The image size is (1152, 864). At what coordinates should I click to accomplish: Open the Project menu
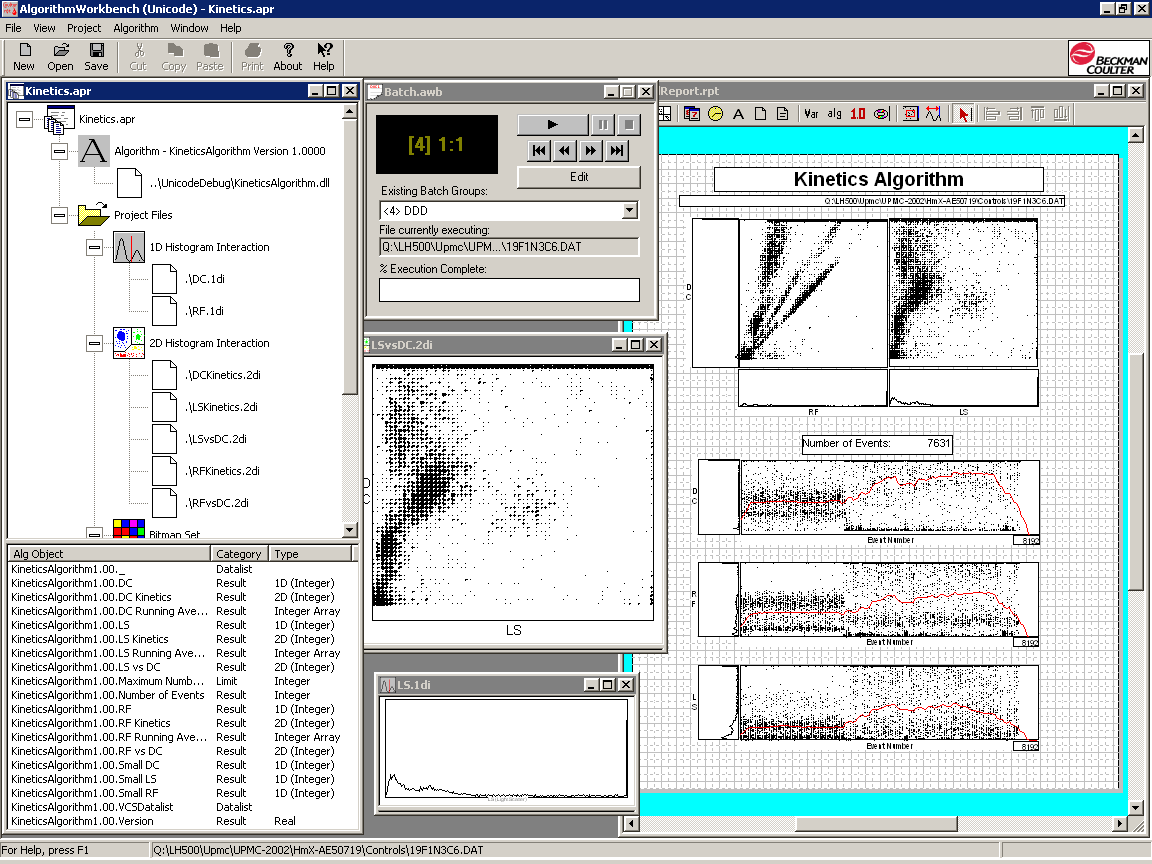pos(84,28)
